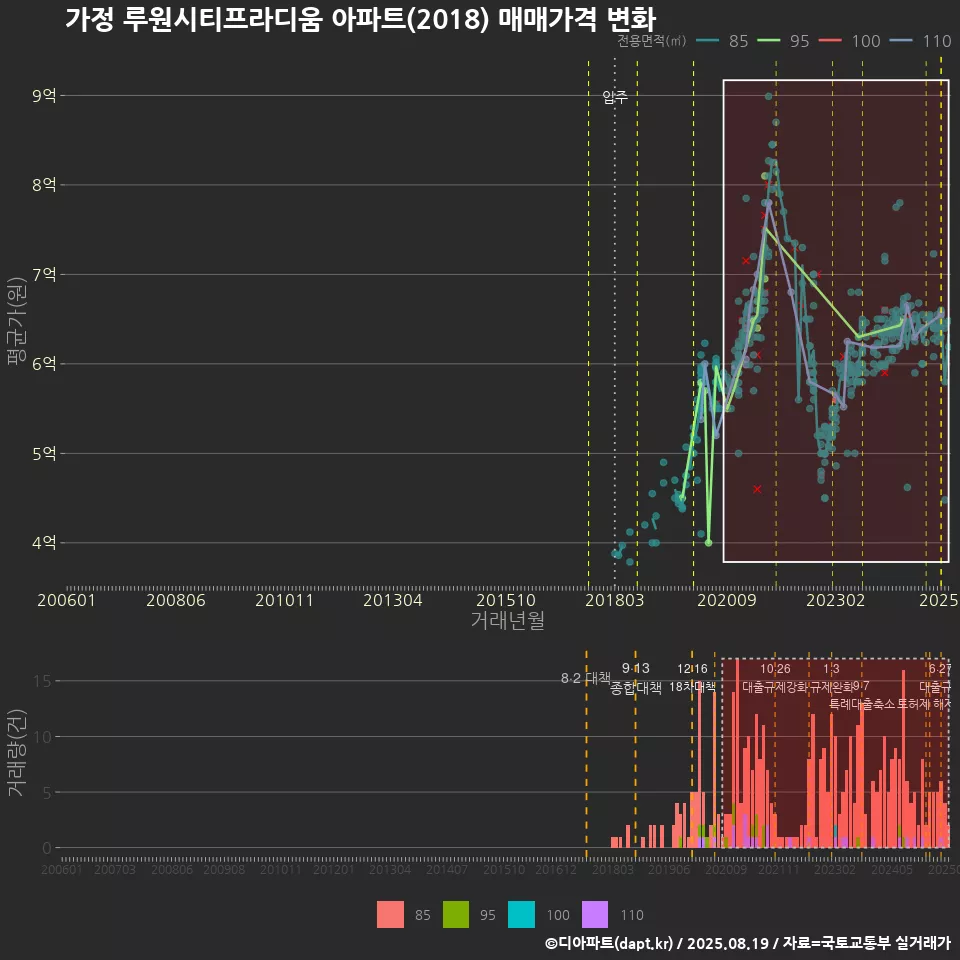Click 202405 on the volume chart axis
Image resolution: width=960 pixels, height=960 pixels.
pos(892,869)
